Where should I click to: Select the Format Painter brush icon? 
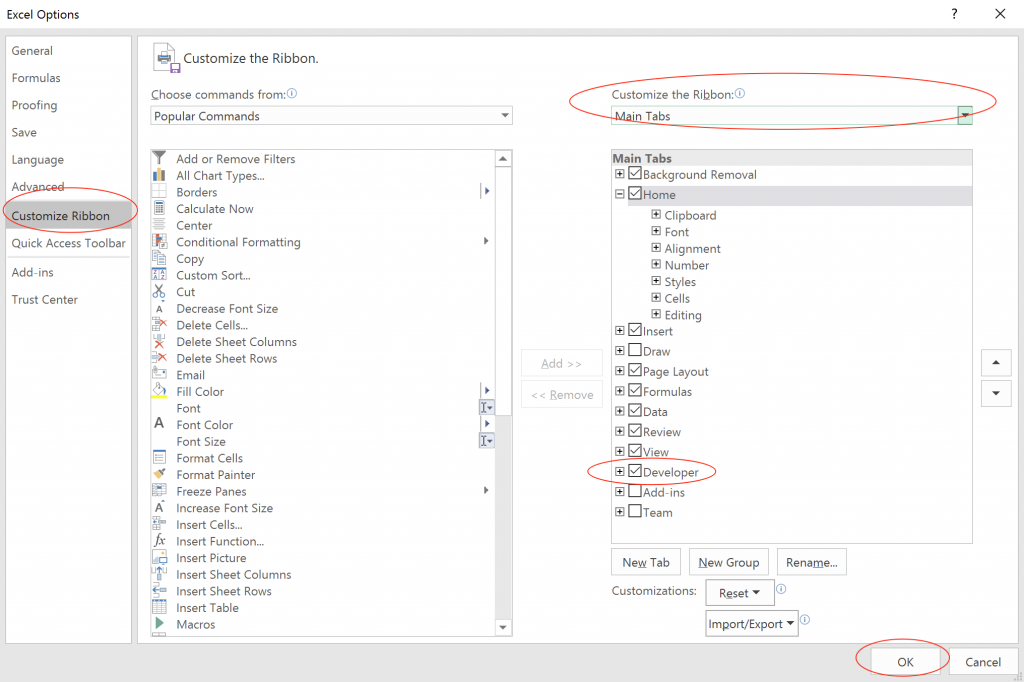(x=159, y=474)
